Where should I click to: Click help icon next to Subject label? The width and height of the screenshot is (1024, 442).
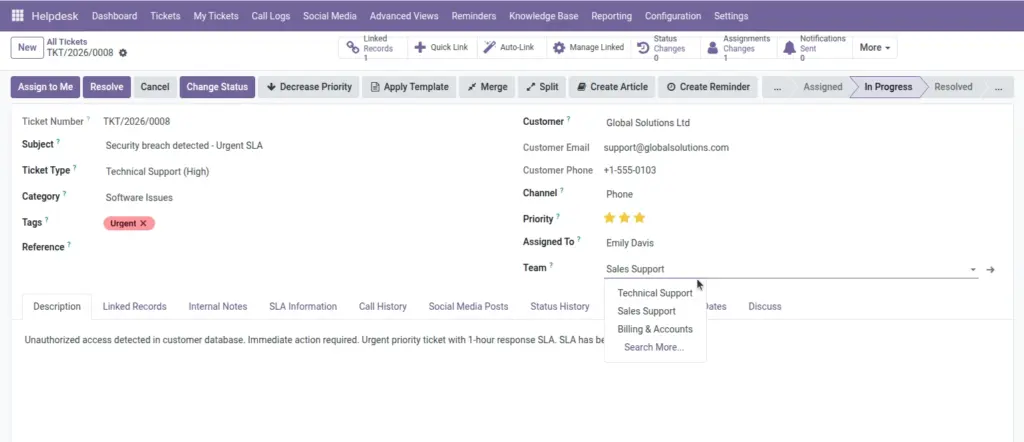click(58, 141)
